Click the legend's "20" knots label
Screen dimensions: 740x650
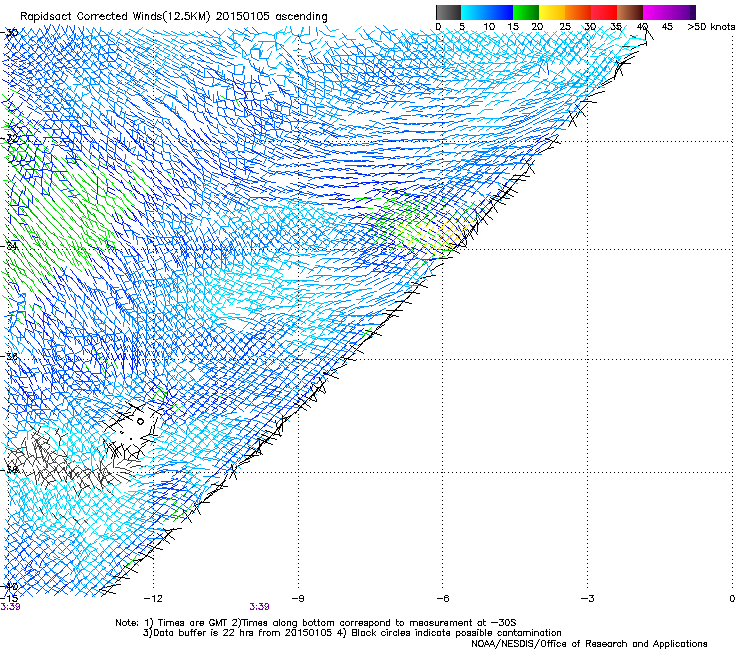pos(537,27)
